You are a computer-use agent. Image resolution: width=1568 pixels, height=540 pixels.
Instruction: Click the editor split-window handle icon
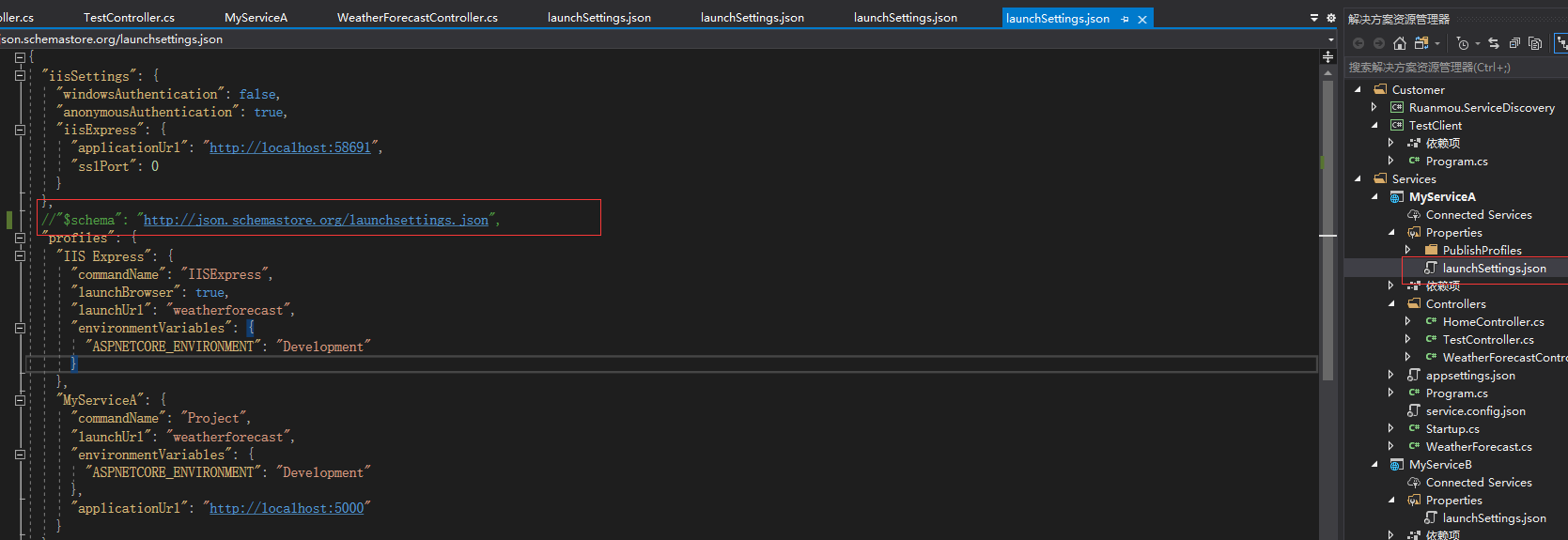pos(1328,56)
